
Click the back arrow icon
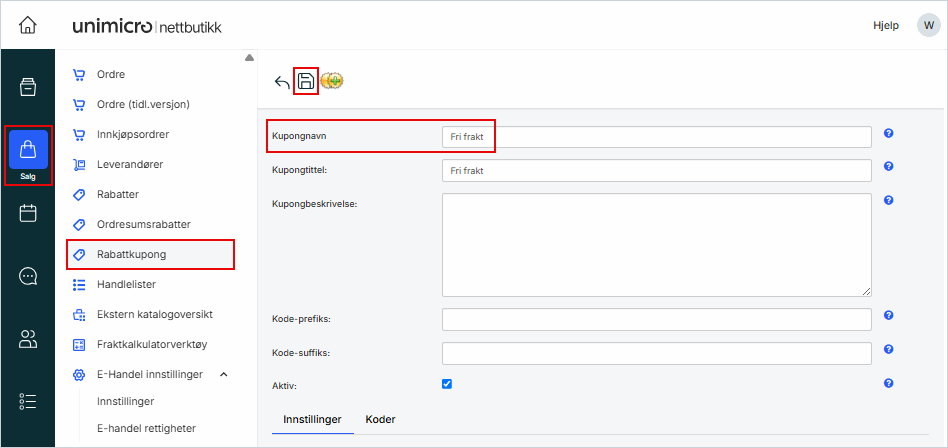pyautogui.click(x=282, y=83)
